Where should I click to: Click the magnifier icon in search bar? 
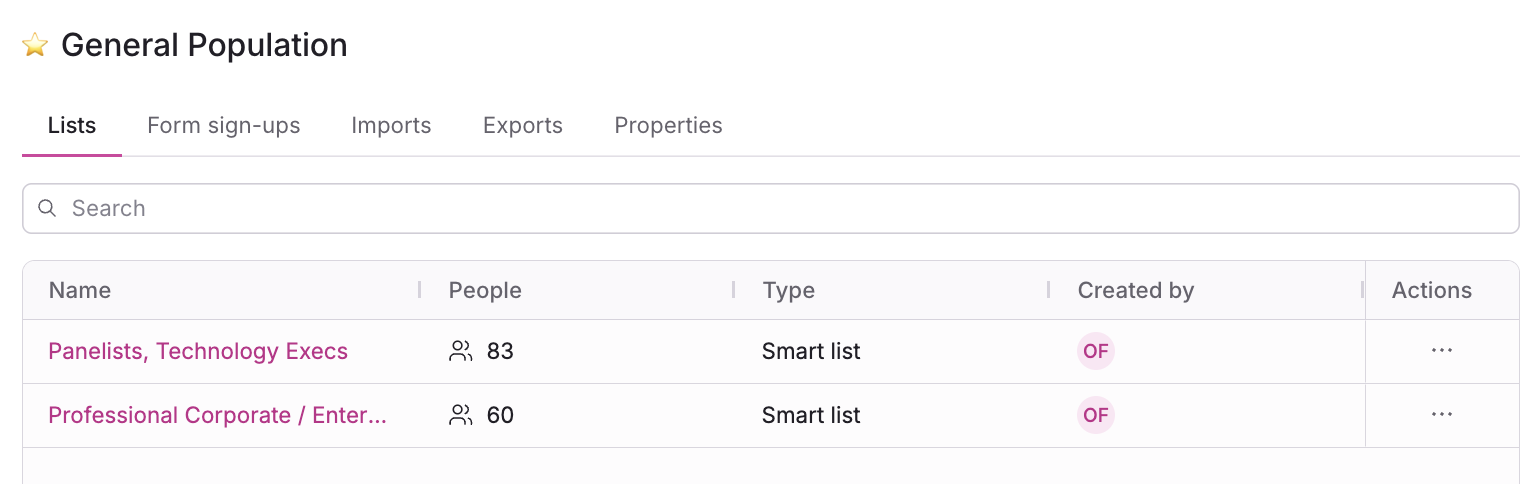pyautogui.click(x=46, y=208)
